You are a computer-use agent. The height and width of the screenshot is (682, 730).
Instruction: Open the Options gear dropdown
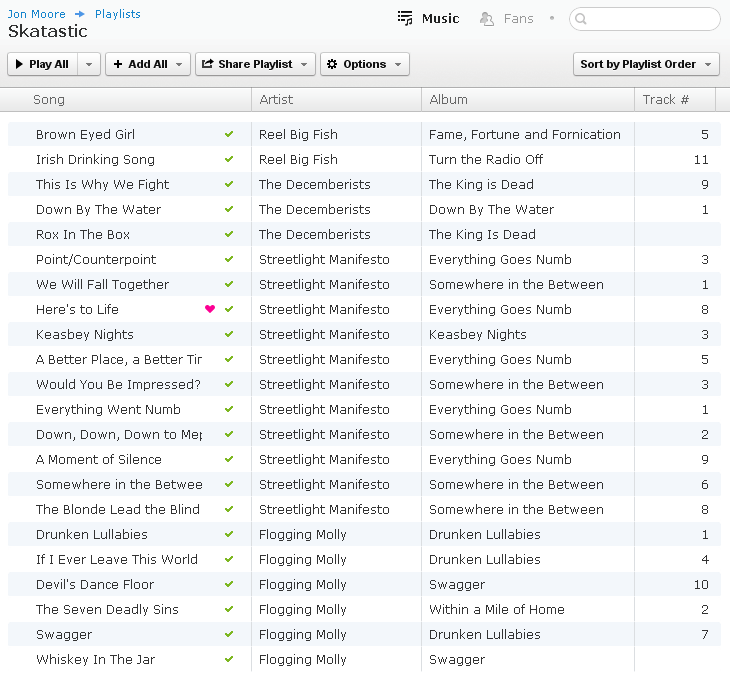click(365, 64)
